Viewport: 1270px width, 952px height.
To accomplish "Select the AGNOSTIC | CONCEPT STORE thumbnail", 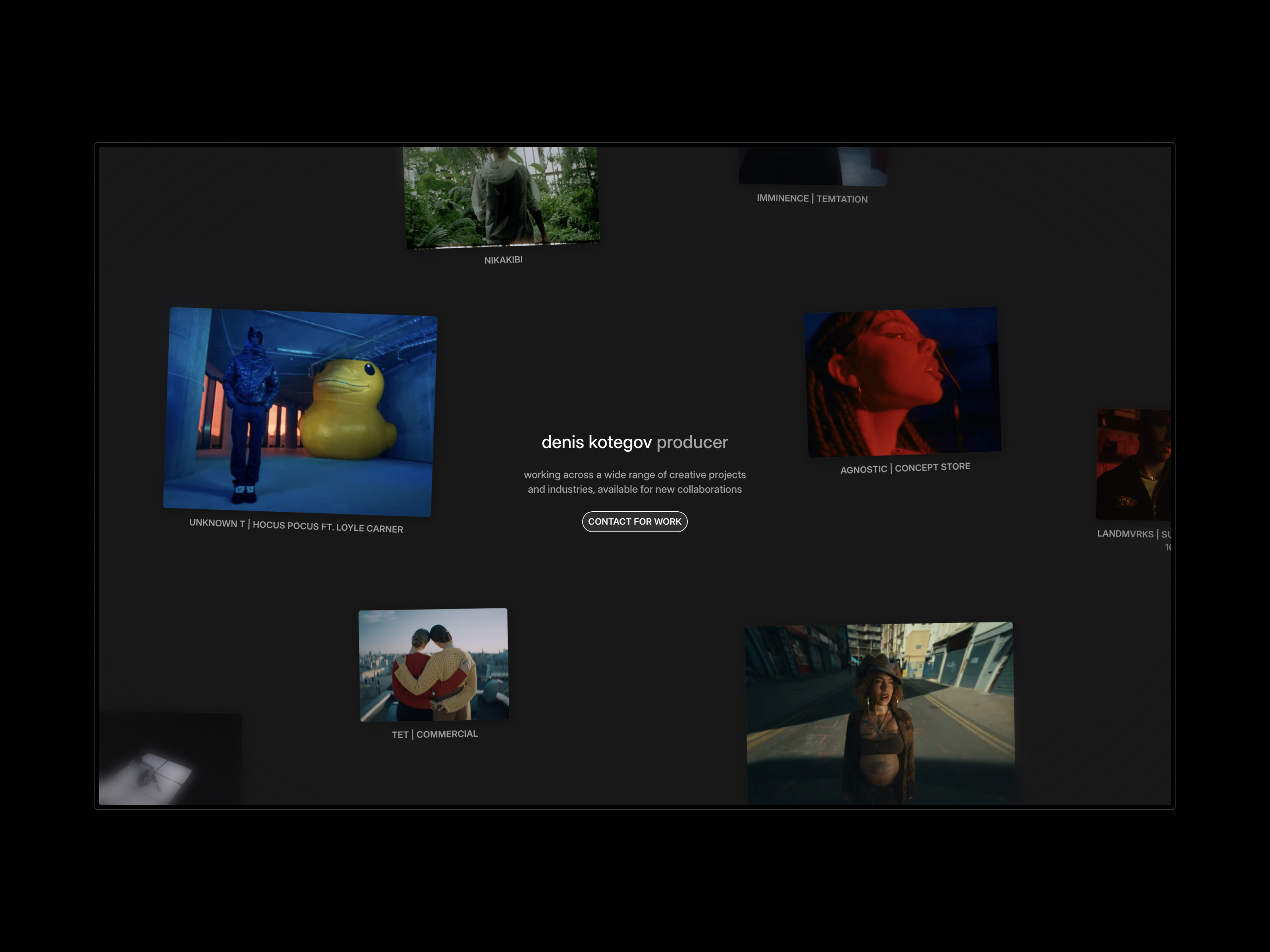I will (901, 382).
